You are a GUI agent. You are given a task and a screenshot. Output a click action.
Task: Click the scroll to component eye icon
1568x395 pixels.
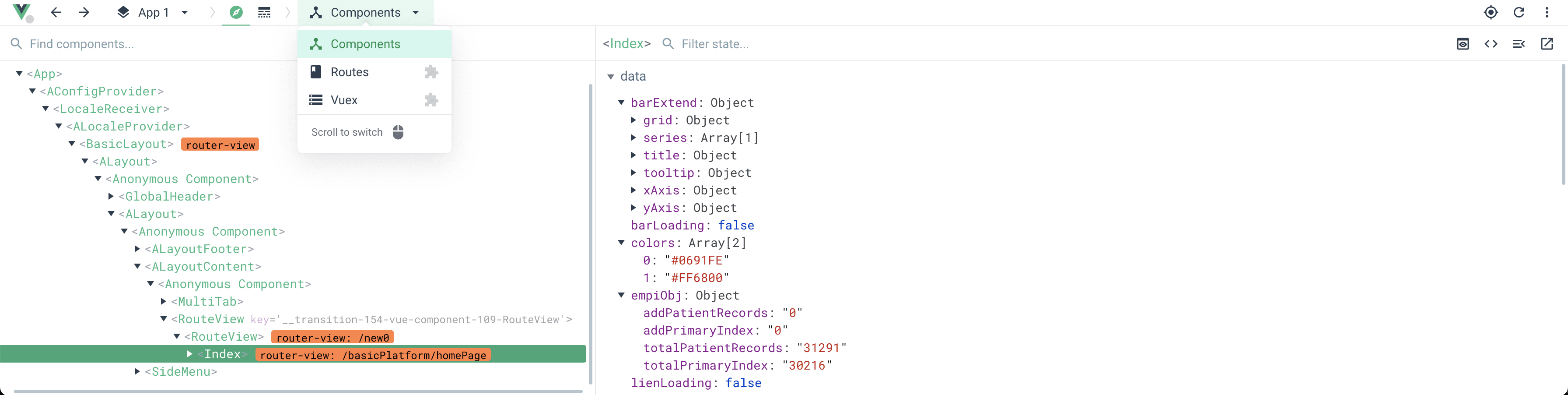[x=1463, y=44]
